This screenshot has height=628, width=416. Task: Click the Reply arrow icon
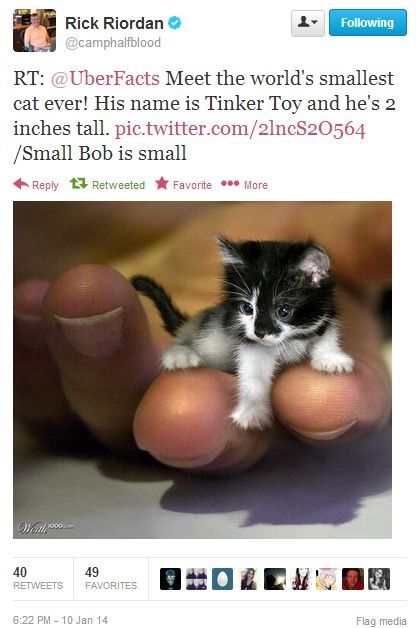point(21,184)
